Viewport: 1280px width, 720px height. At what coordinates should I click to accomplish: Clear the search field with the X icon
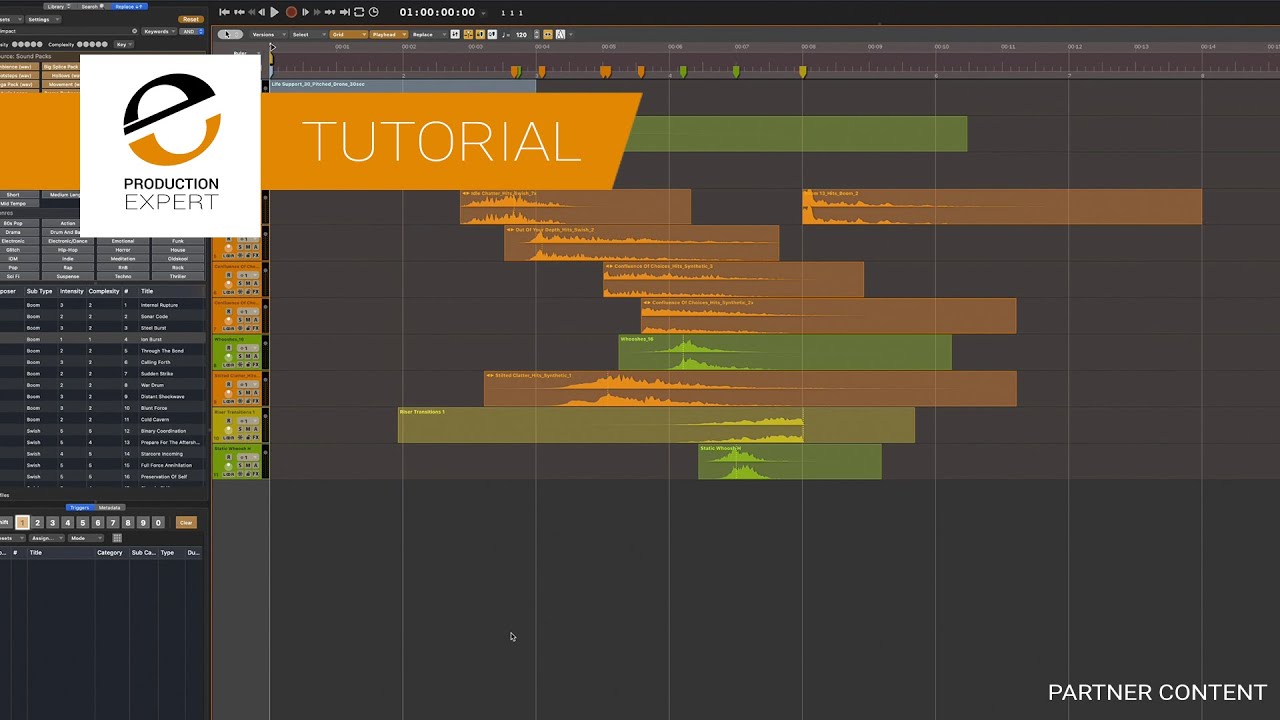coord(134,31)
